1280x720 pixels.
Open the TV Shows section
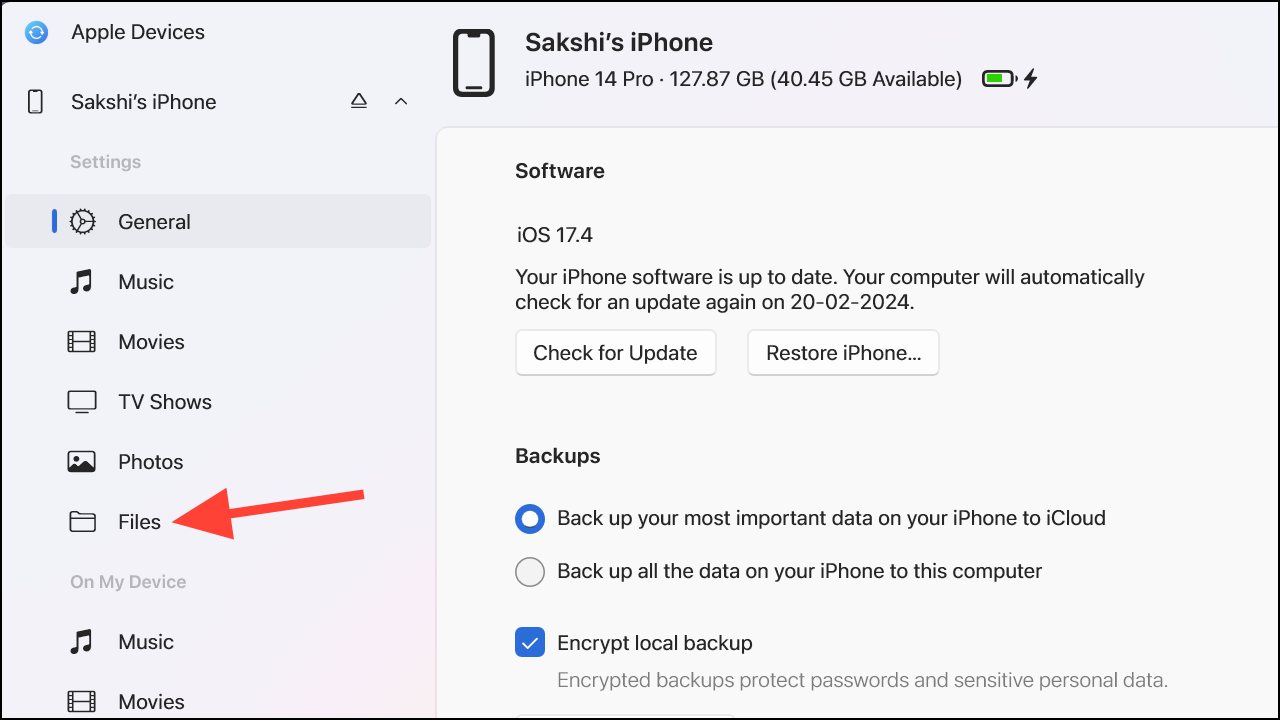pos(164,401)
